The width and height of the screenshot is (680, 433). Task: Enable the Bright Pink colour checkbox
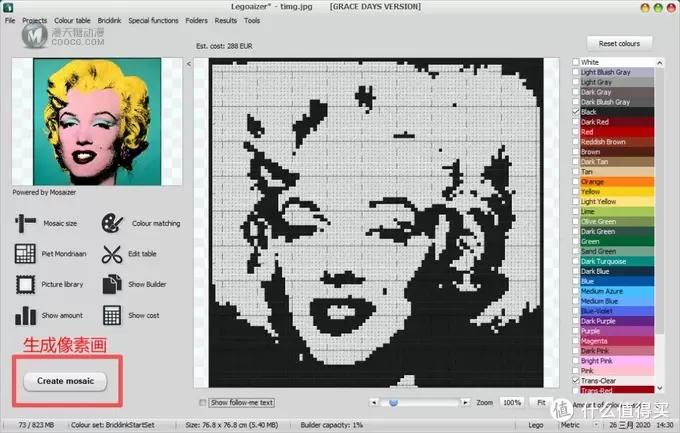pos(575,361)
